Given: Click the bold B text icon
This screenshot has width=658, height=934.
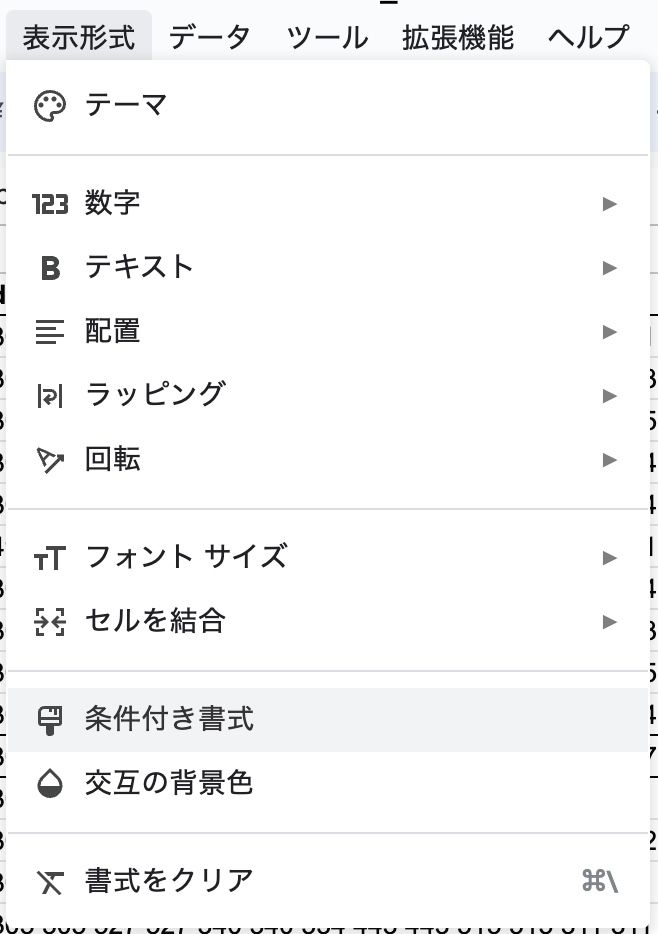Looking at the screenshot, I should [50, 268].
